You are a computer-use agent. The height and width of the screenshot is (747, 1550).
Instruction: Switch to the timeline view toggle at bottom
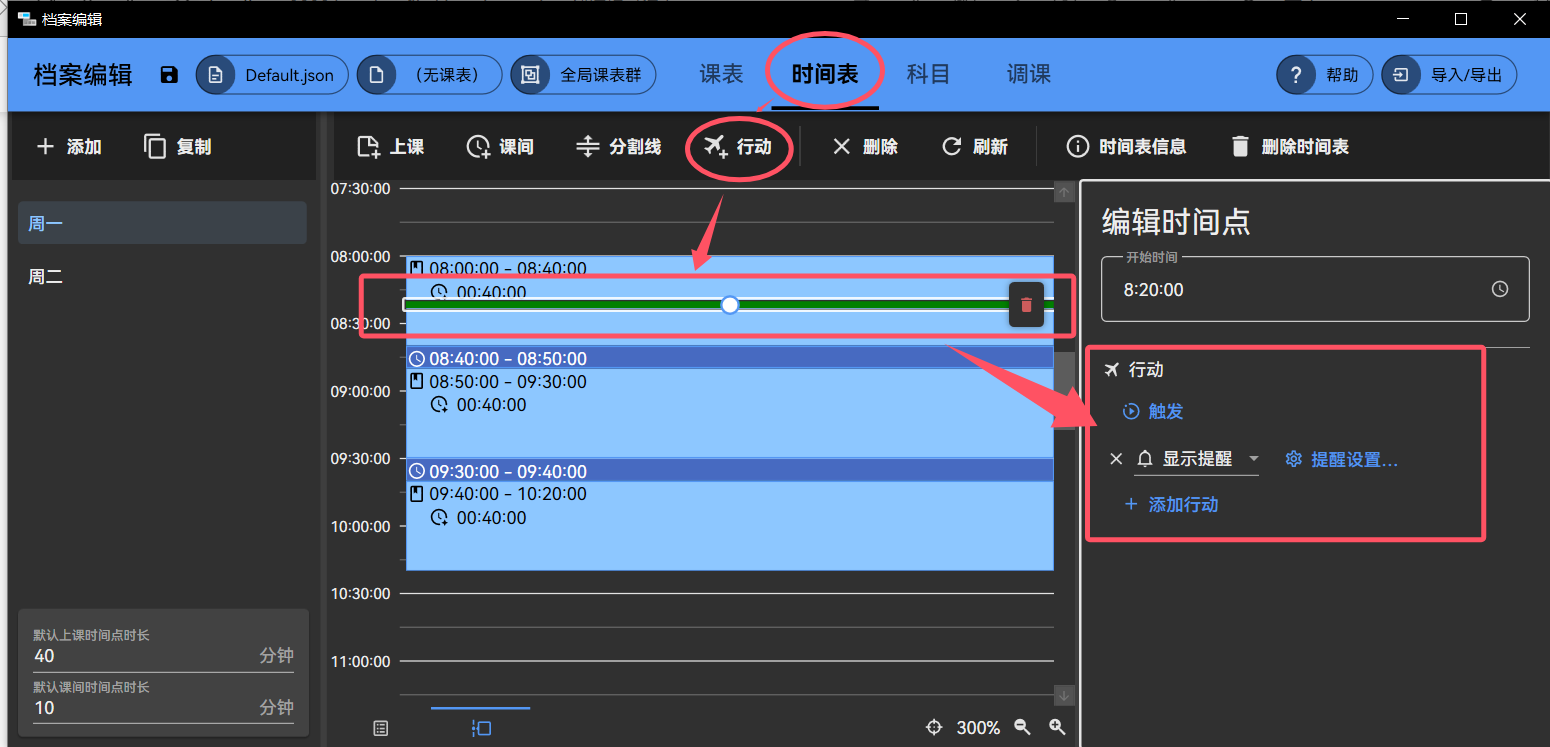(x=480, y=728)
